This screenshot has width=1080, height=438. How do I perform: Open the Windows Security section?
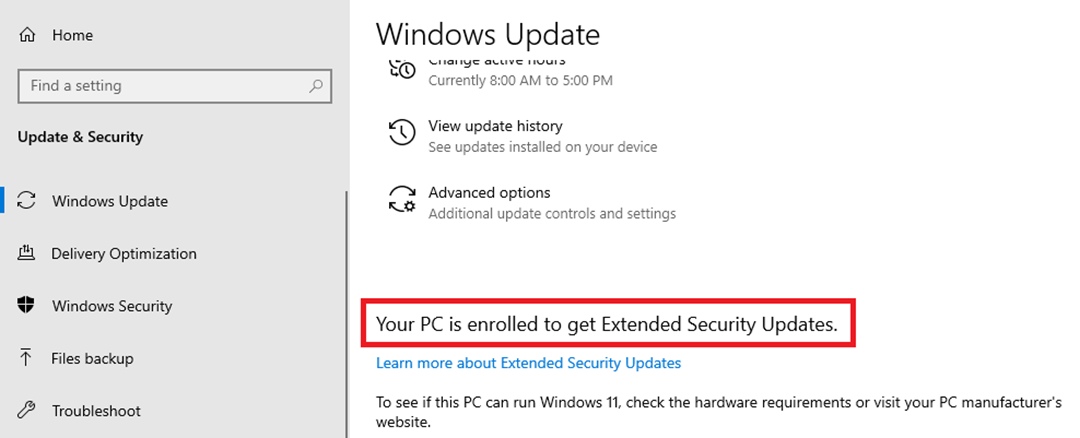point(112,306)
